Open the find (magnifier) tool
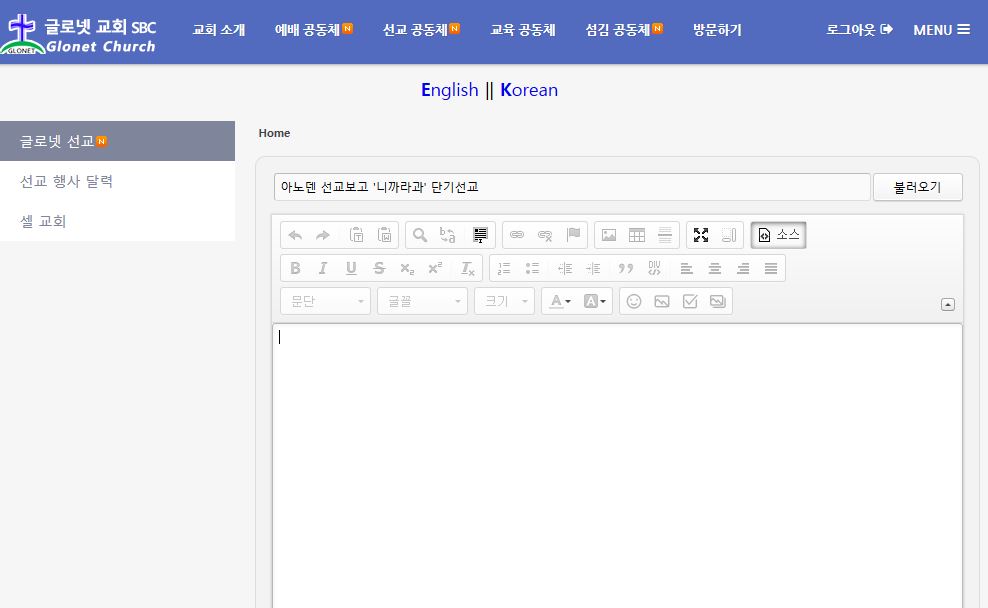988x608 pixels. (x=420, y=235)
